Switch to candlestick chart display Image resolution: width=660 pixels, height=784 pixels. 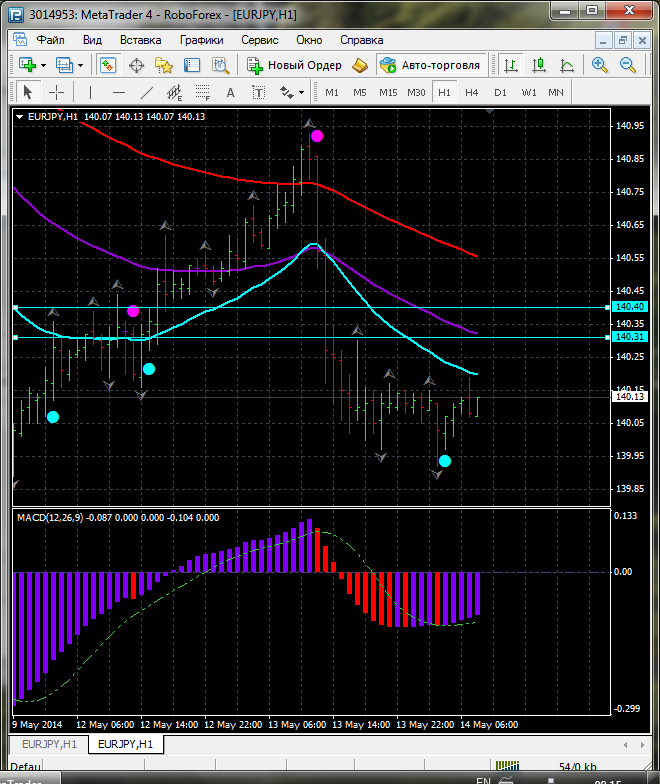pos(538,66)
